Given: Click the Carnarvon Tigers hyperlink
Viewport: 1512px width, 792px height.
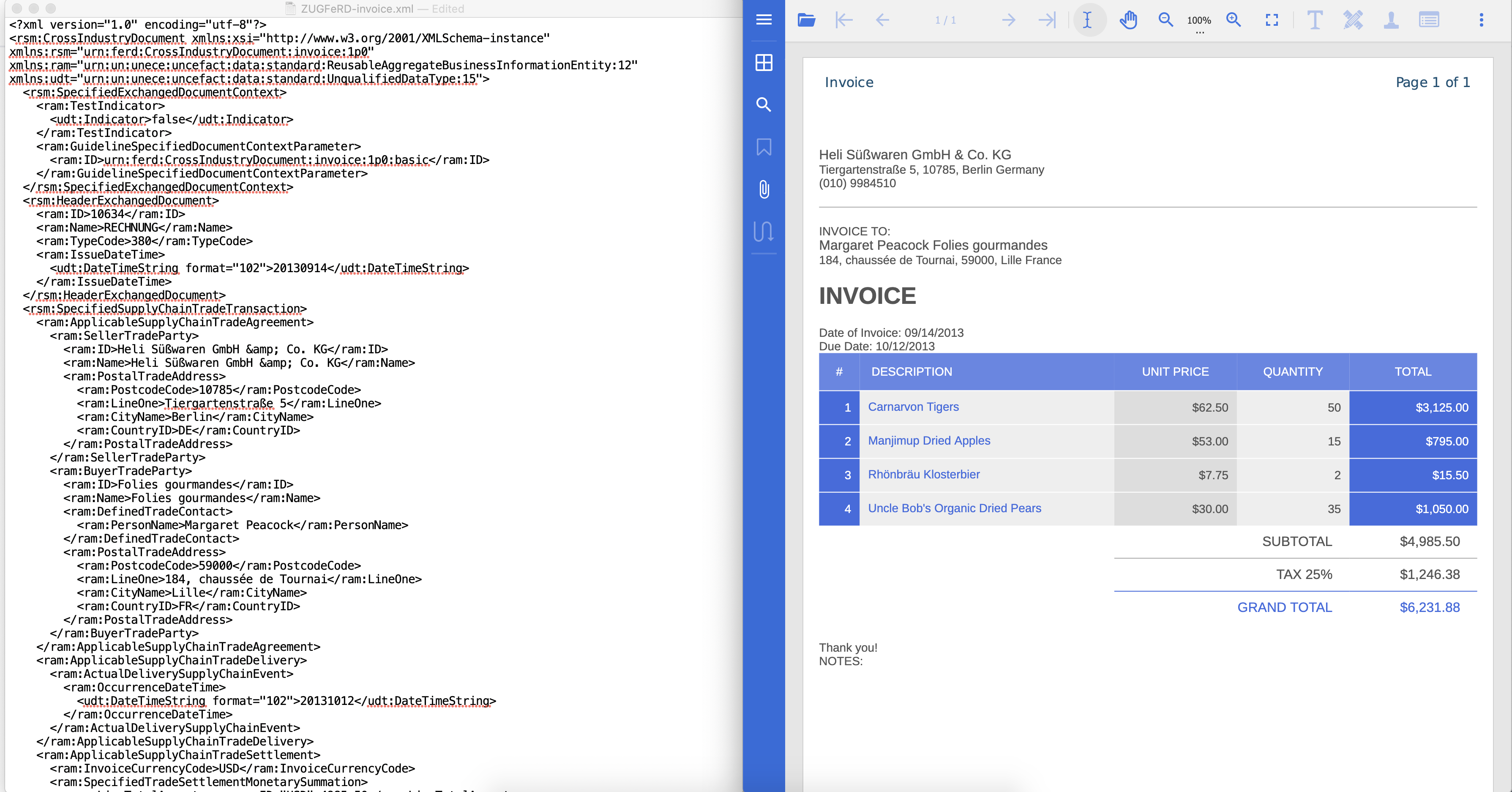Looking at the screenshot, I should 912,406.
